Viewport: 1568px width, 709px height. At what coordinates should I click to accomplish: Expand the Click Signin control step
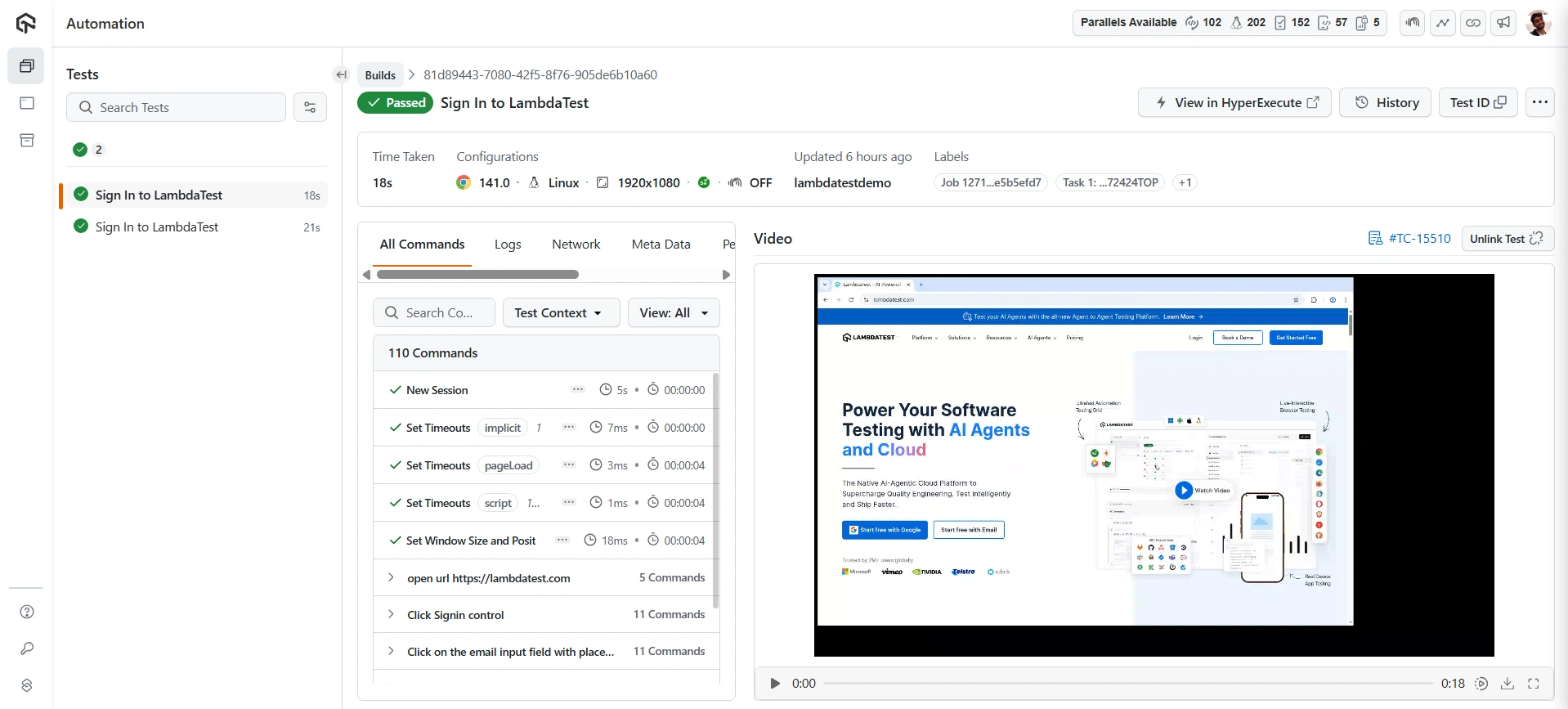[392, 615]
